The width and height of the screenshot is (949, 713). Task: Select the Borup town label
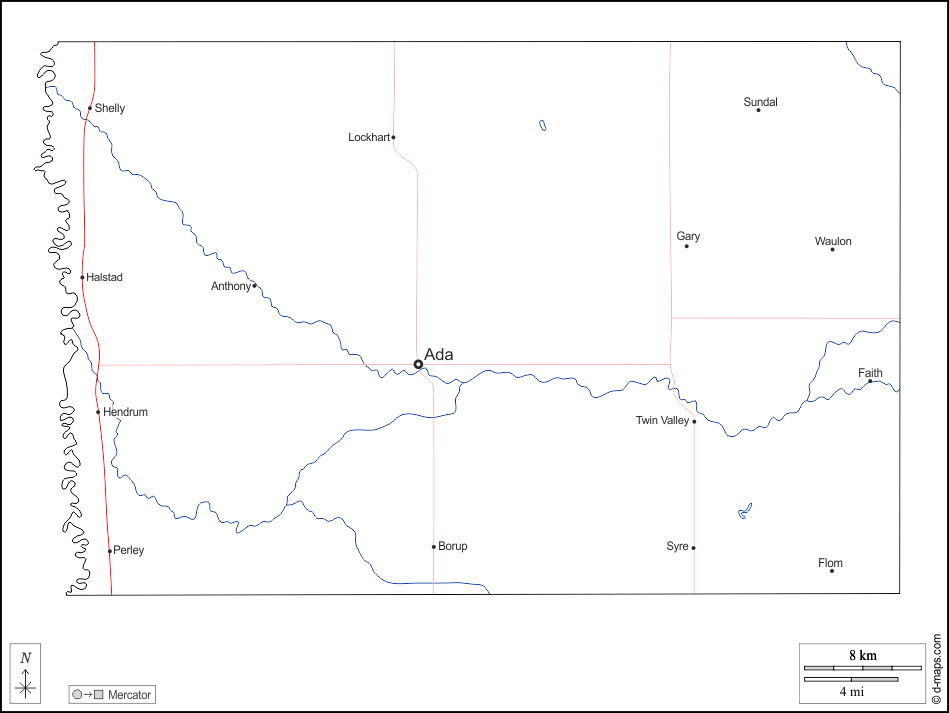tap(453, 546)
